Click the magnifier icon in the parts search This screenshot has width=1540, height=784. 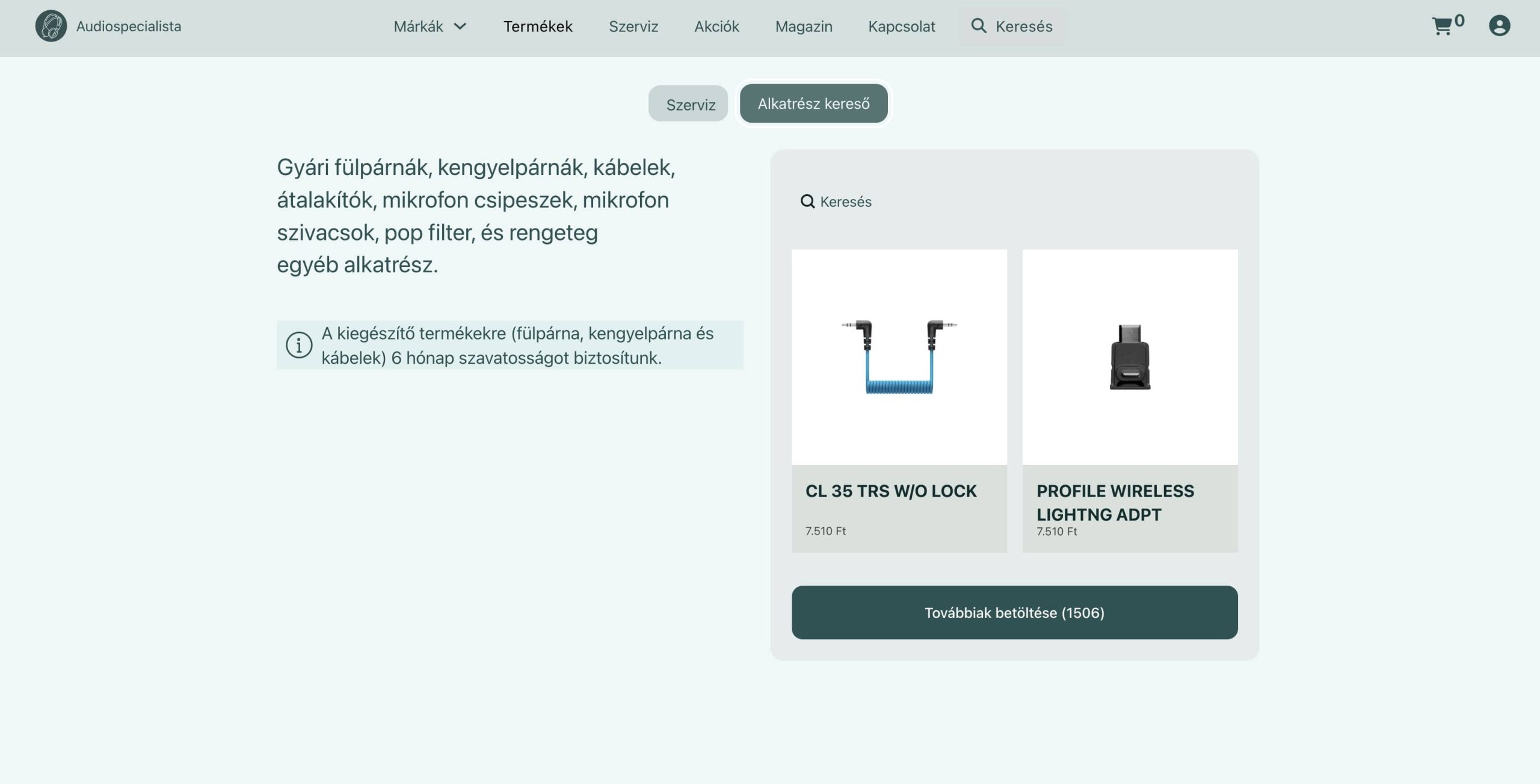click(807, 201)
